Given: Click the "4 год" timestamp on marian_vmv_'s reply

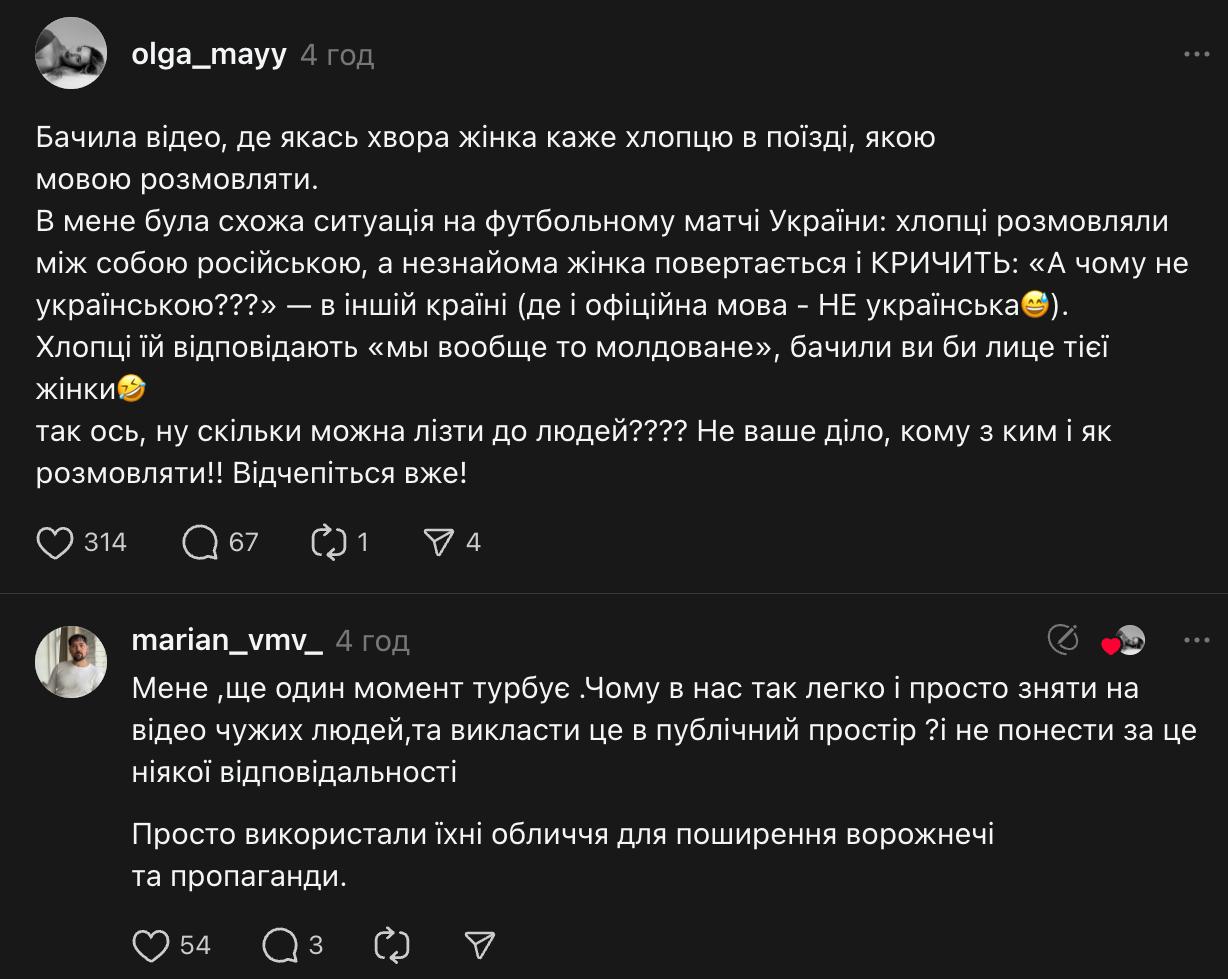Looking at the screenshot, I should (x=373, y=640).
